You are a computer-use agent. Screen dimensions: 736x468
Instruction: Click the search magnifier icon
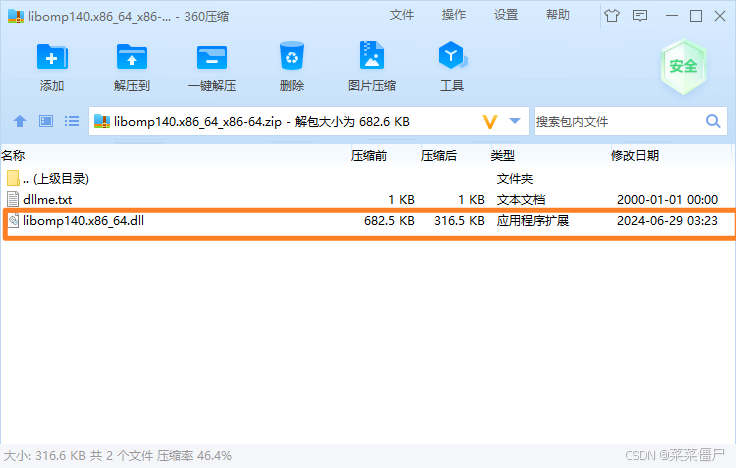713,122
